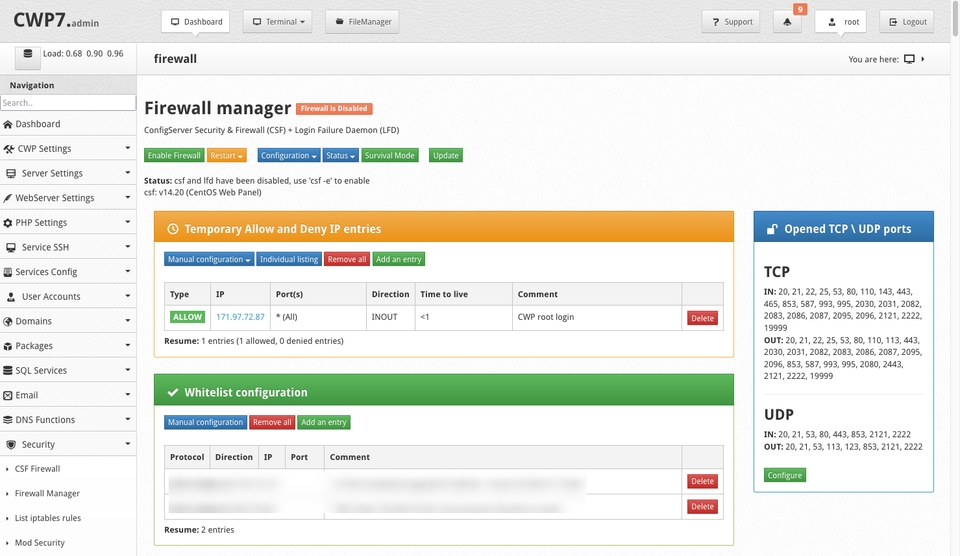Click Add an entry in Whitelist section
This screenshot has width=960, height=556.
click(324, 423)
